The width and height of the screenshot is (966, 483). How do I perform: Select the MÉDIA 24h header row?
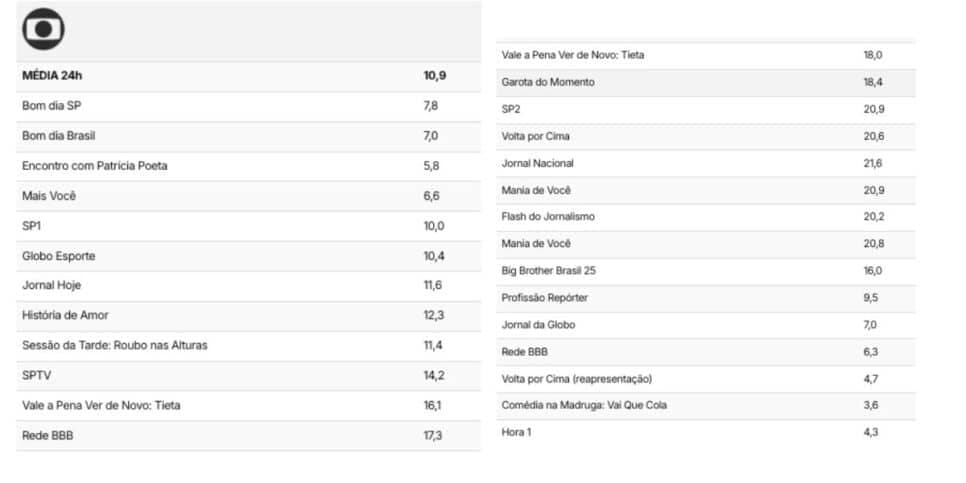(248, 76)
